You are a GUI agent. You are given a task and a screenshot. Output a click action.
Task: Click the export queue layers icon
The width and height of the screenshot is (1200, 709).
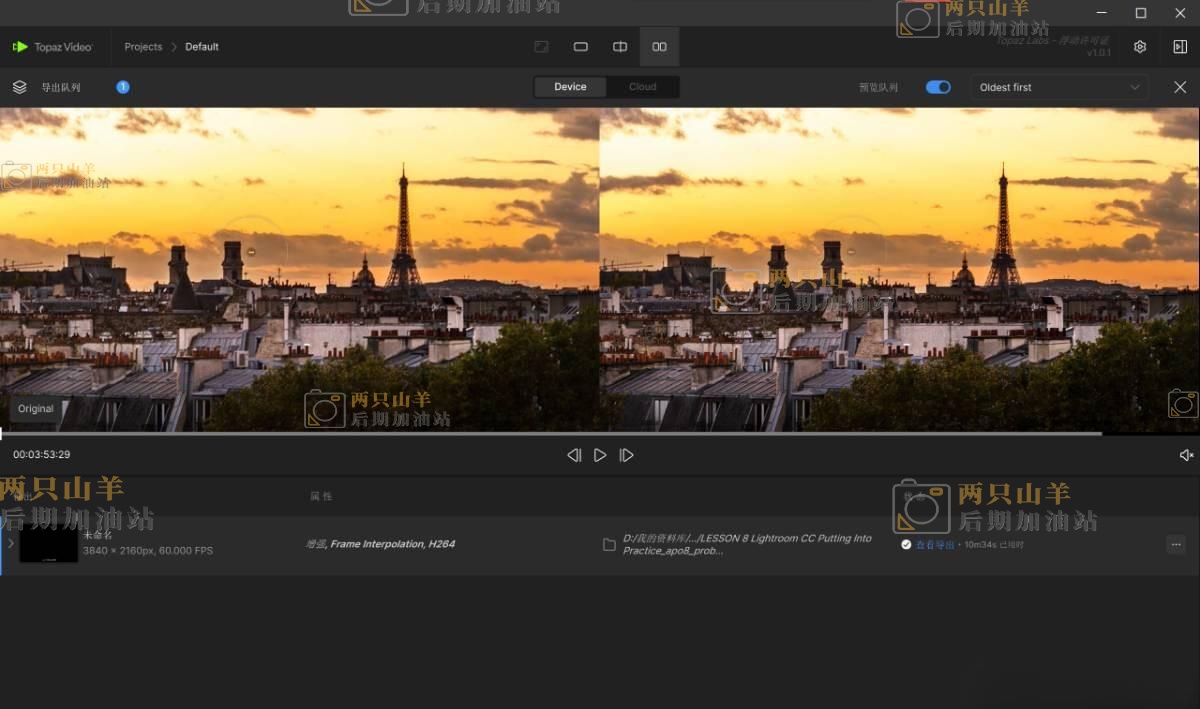coord(19,87)
